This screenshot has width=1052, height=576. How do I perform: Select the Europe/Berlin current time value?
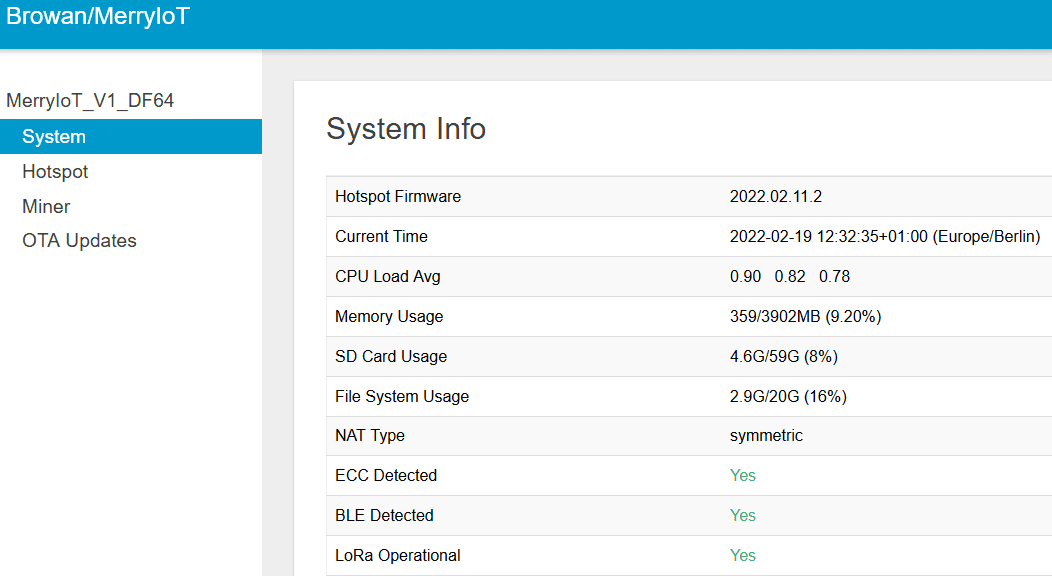coord(885,237)
